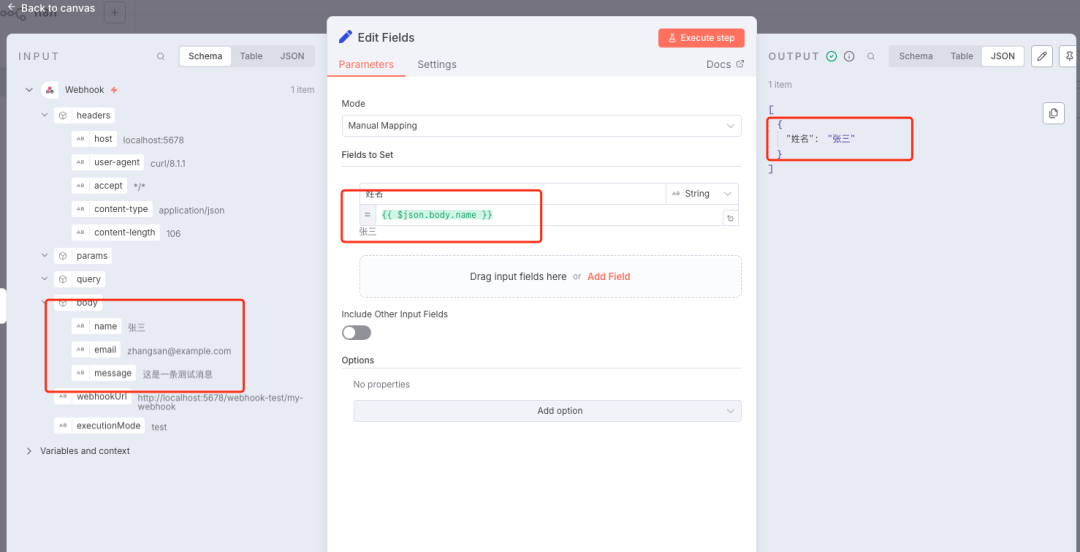
Task: Click the query object cube icon
Action: point(63,279)
